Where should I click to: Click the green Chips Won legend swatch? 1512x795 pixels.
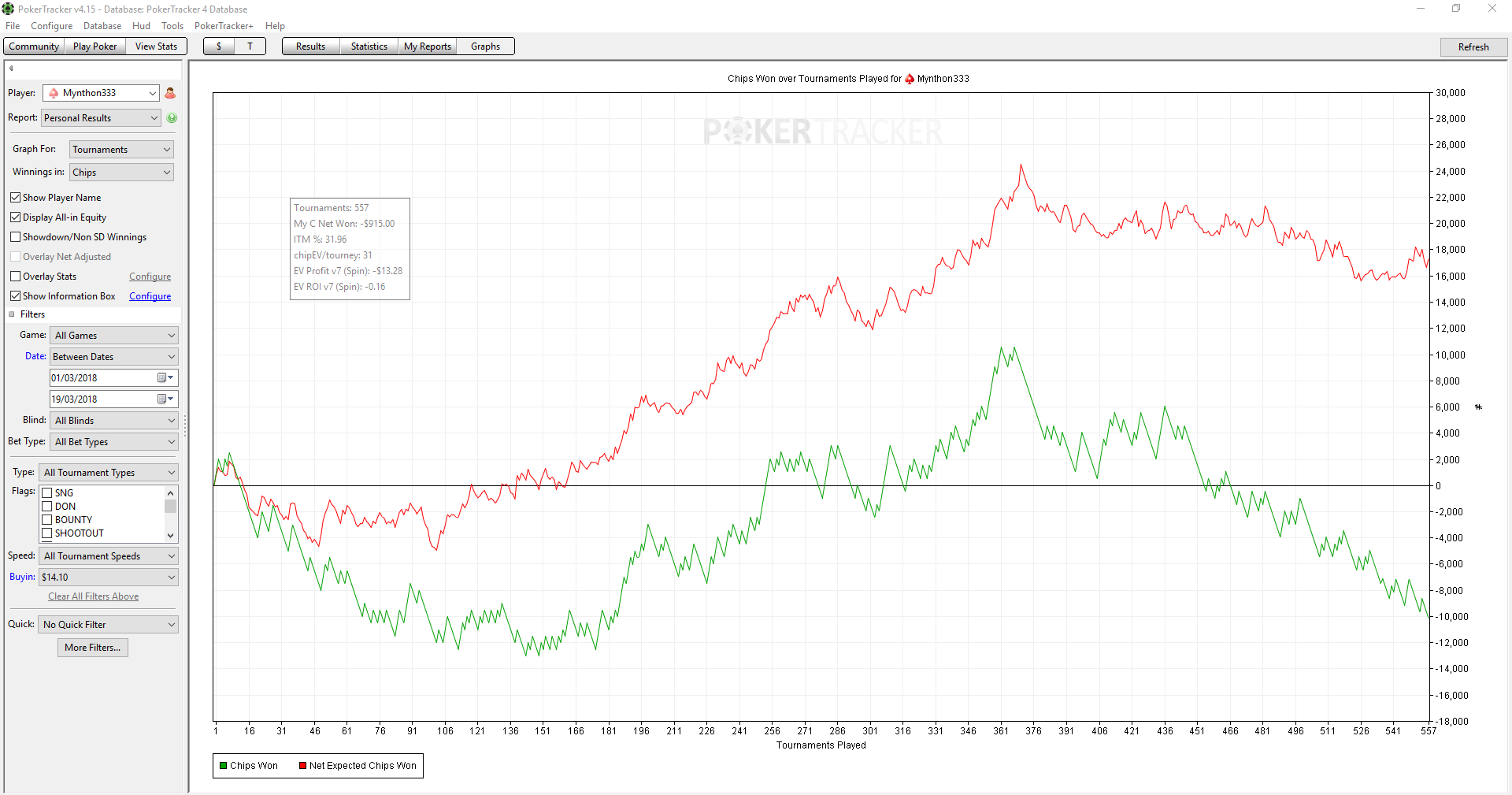click(x=224, y=766)
